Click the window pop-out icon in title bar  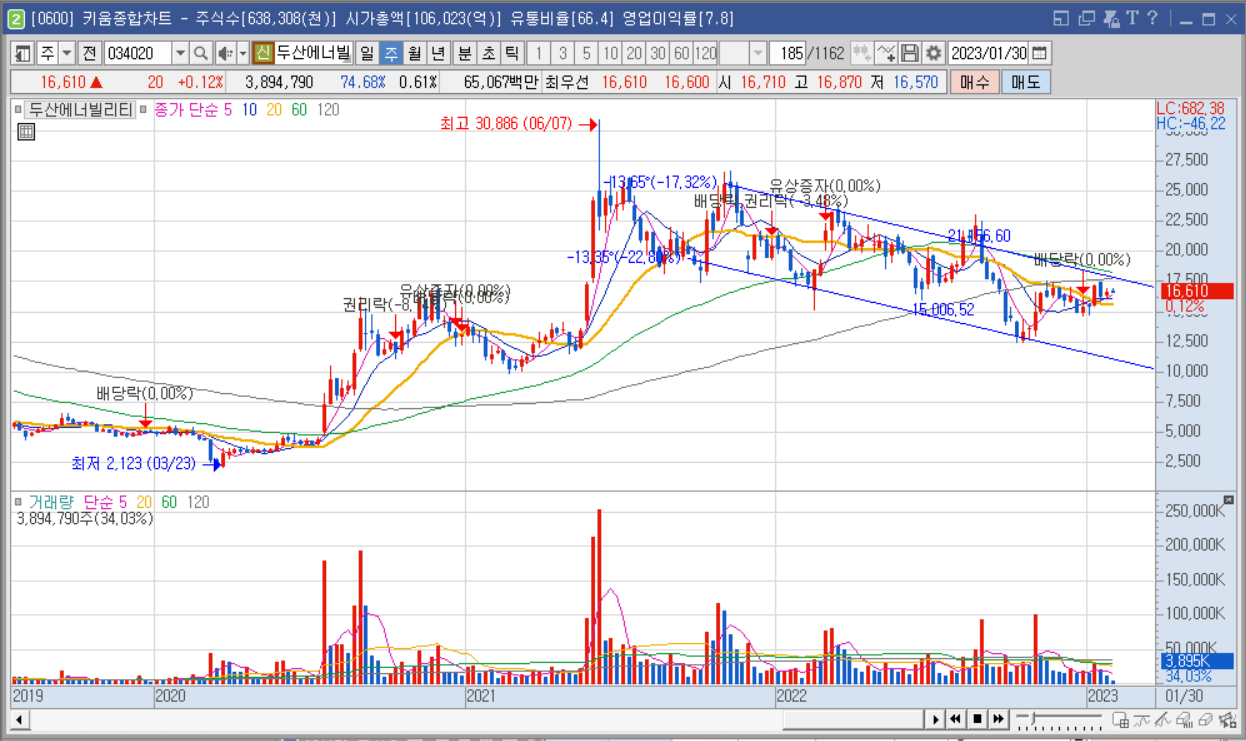(1061, 18)
